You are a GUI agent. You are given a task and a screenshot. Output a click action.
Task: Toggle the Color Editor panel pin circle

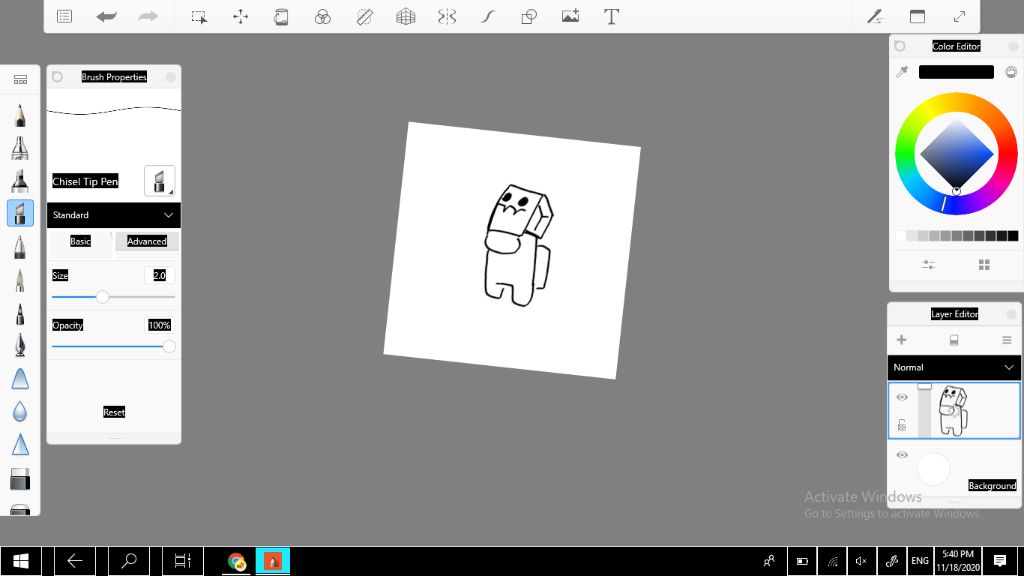(900, 46)
